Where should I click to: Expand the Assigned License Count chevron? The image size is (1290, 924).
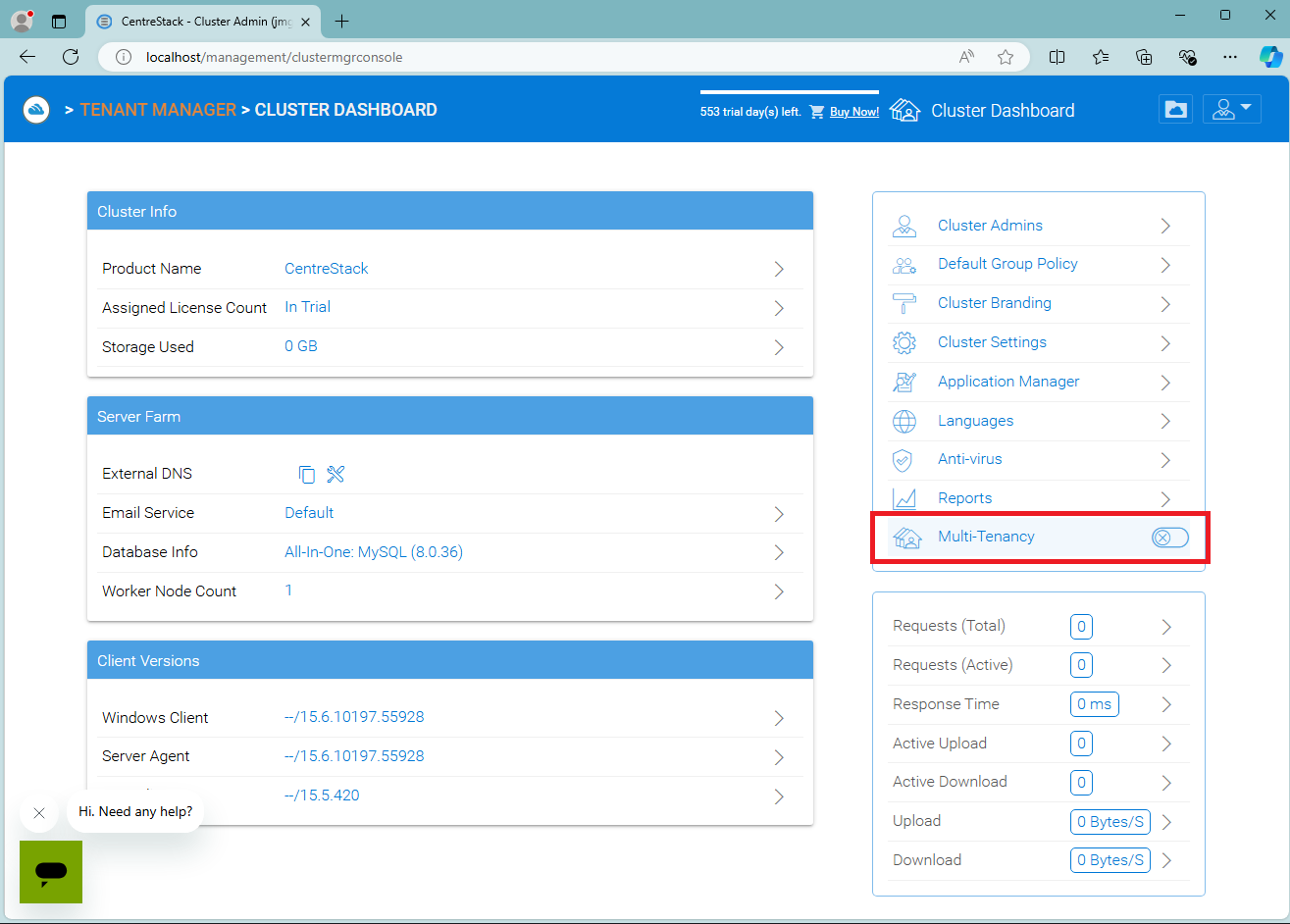click(x=779, y=308)
